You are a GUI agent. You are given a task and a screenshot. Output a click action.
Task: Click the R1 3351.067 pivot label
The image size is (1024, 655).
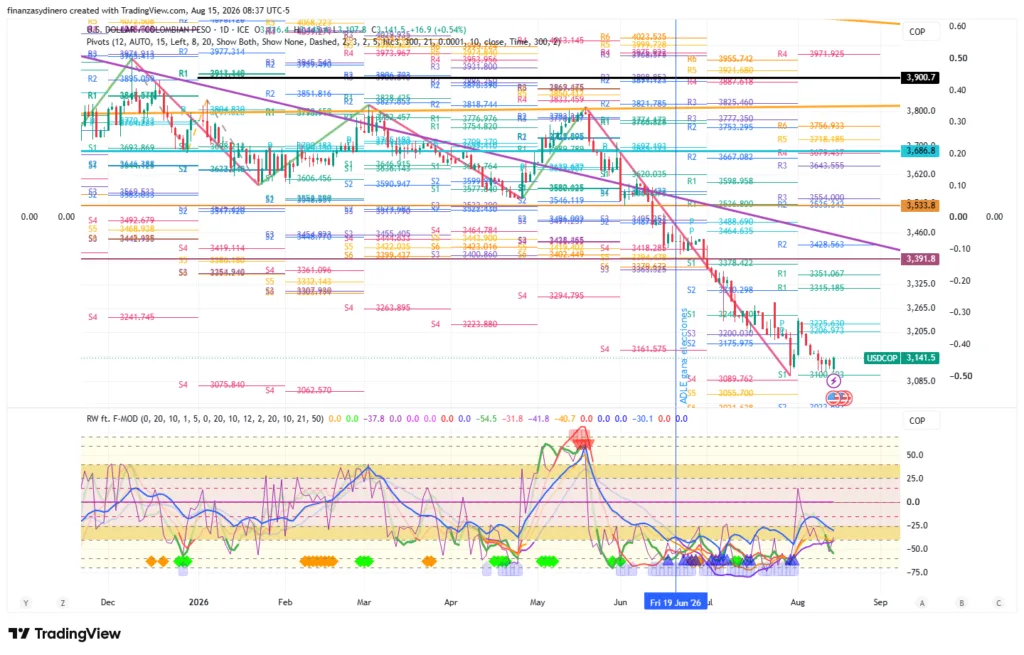812,274
